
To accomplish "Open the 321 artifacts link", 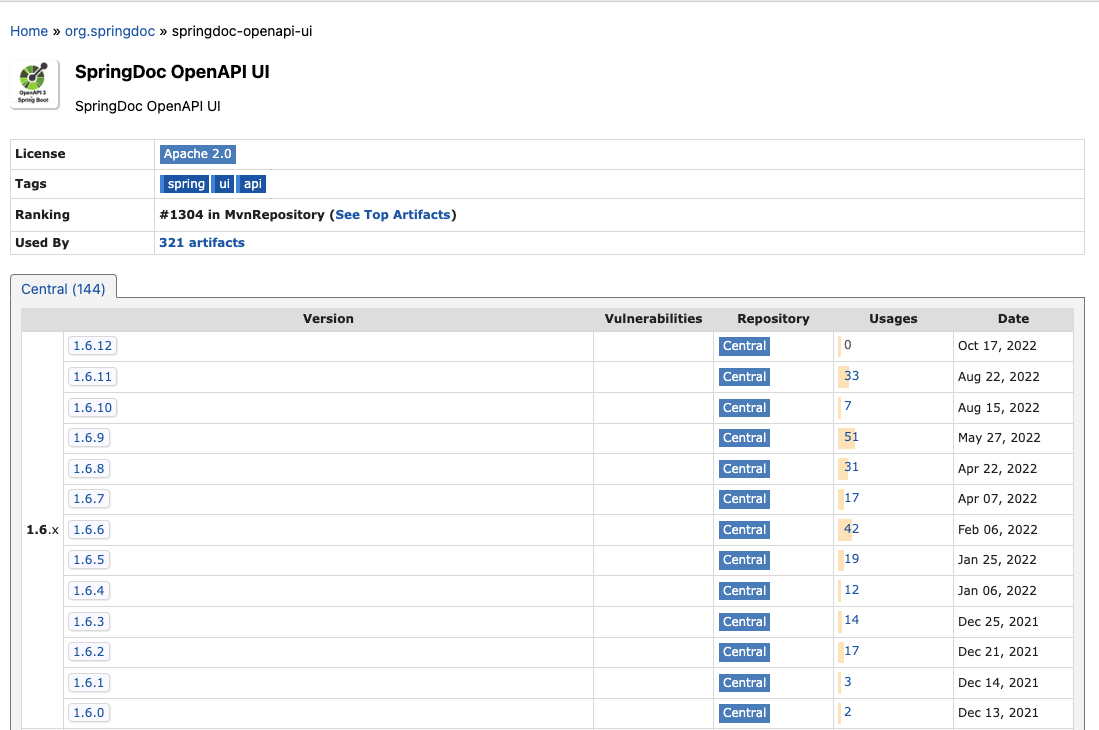I will coord(202,242).
